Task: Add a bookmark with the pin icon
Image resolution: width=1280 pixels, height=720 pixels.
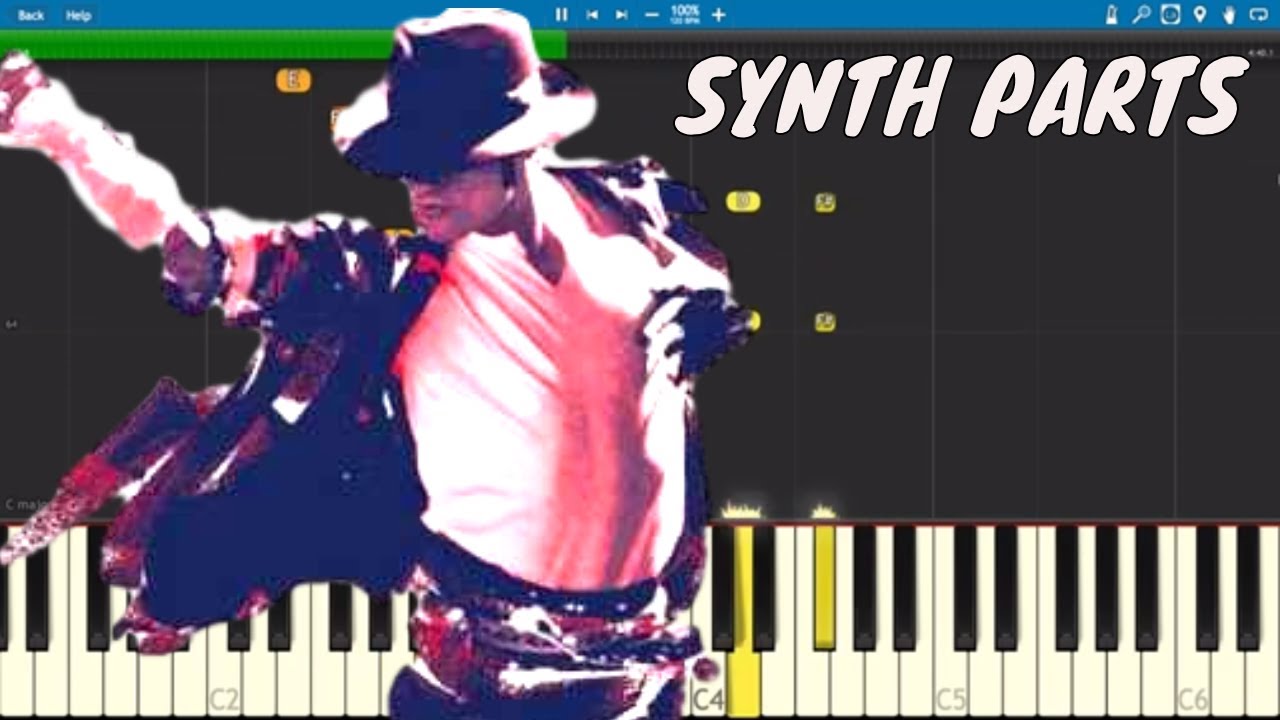Action: (1200, 14)
